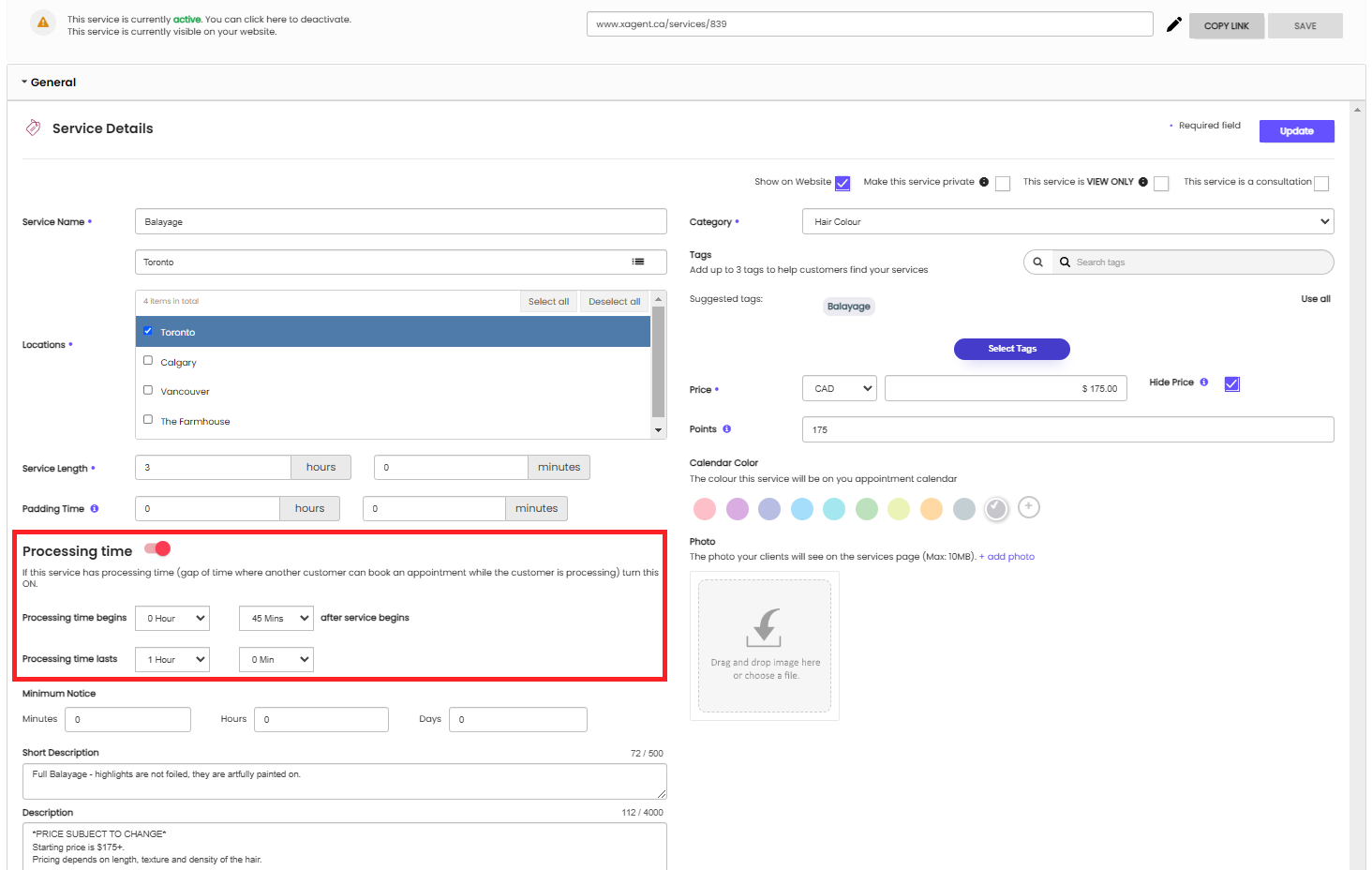Check the Vancouver location
Screen dimensions: 1372x870
148,390
